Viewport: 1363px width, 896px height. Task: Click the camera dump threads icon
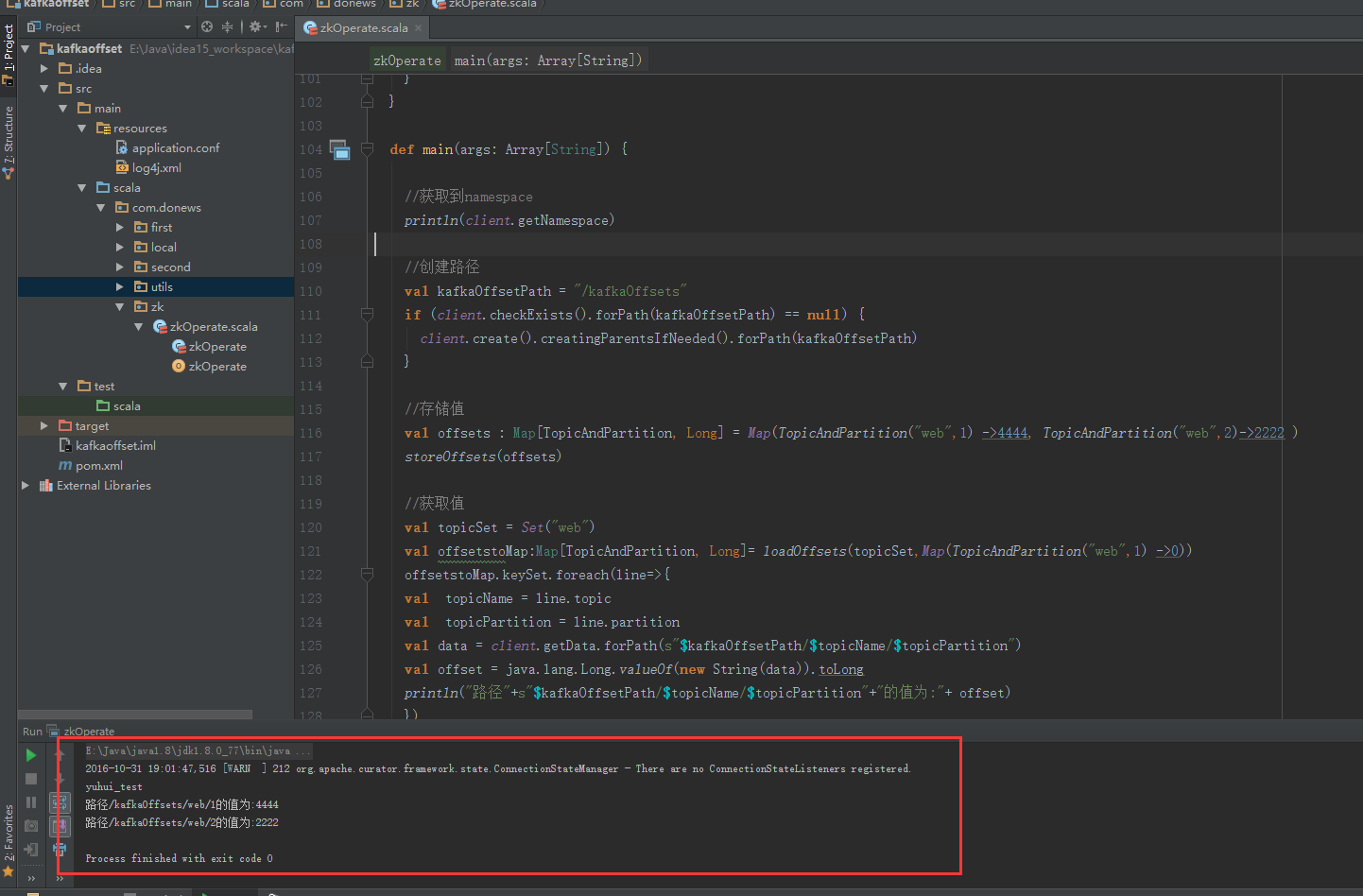click(x=31, y=826)
